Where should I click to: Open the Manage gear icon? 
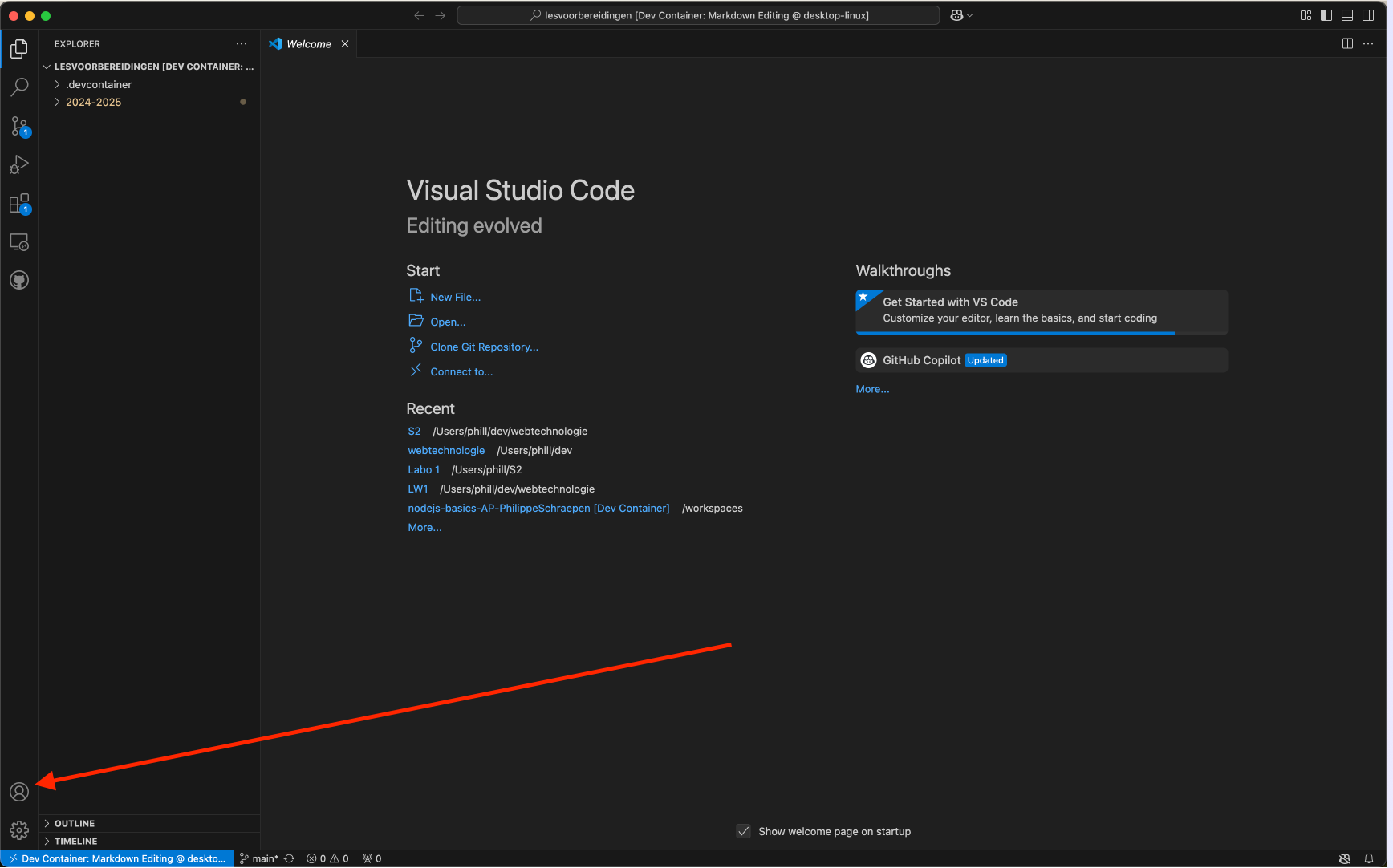(19, 830)
